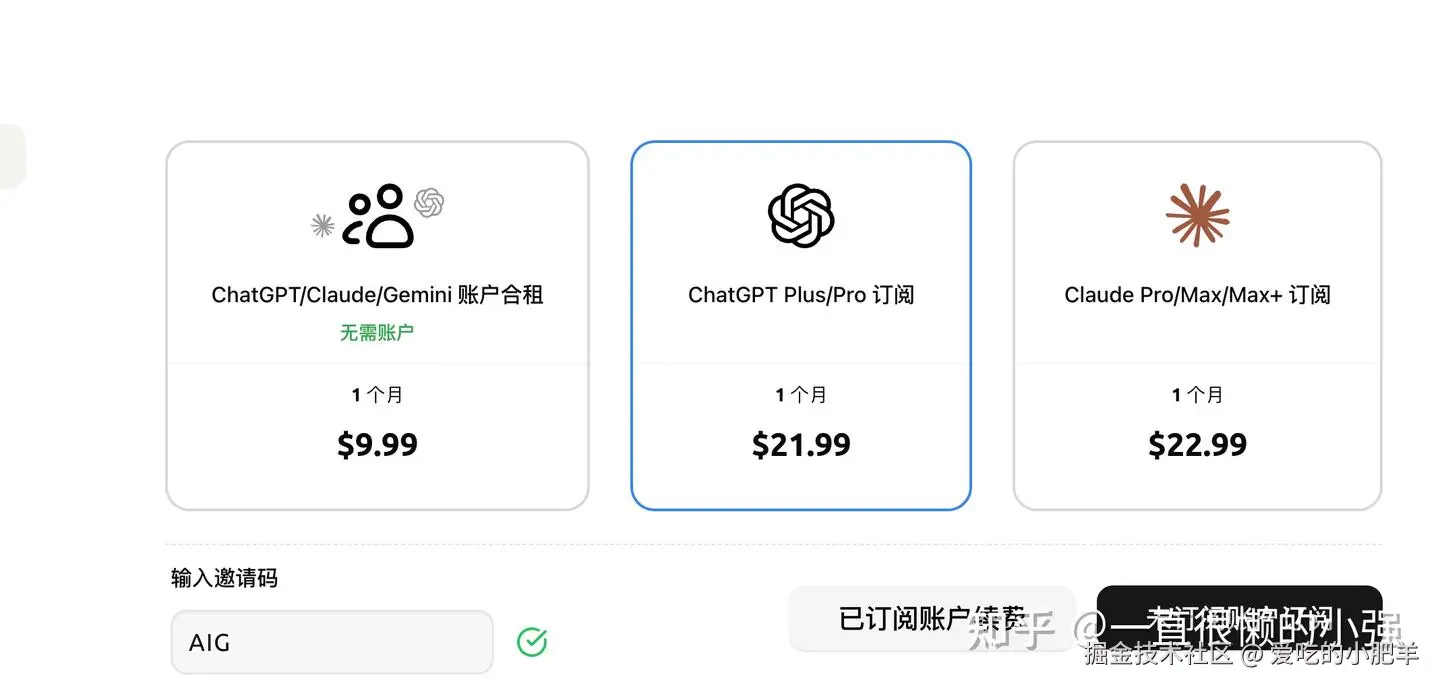Select the ChatGPT Plus/Pro 订阅 plan title
The image size is (1440, 688).
(801, 295)
